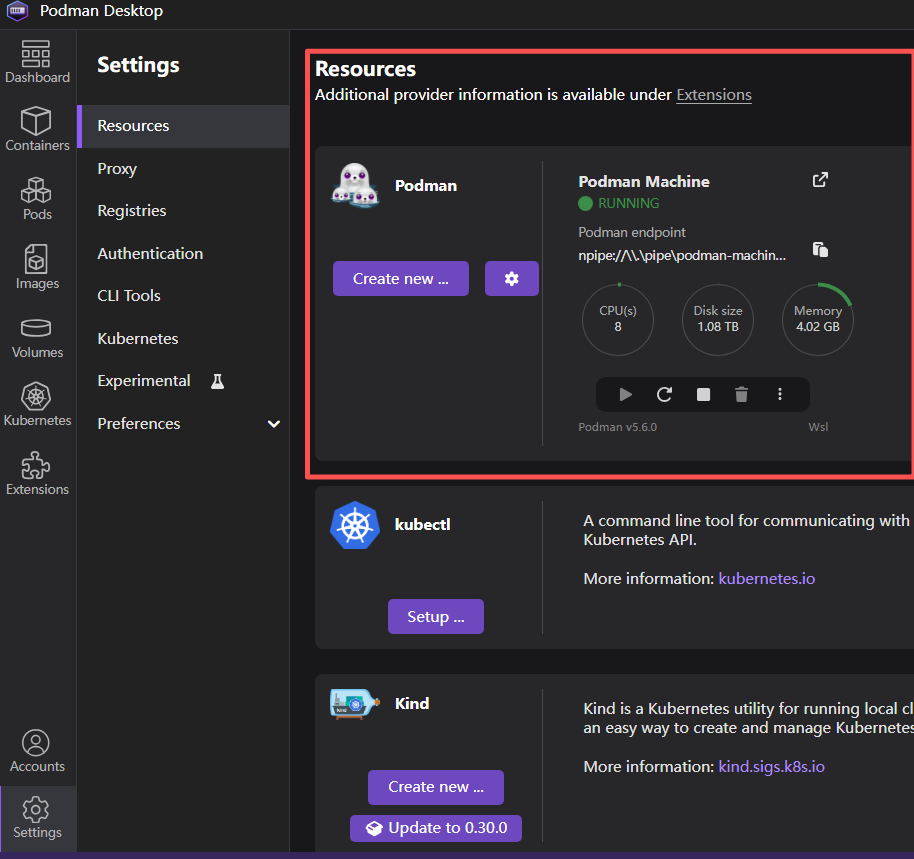Image resolution: width=914 pixels, height=859 pixels.
Task: Open Podman Machine more options menu
Action: click(x=780, y=395)
